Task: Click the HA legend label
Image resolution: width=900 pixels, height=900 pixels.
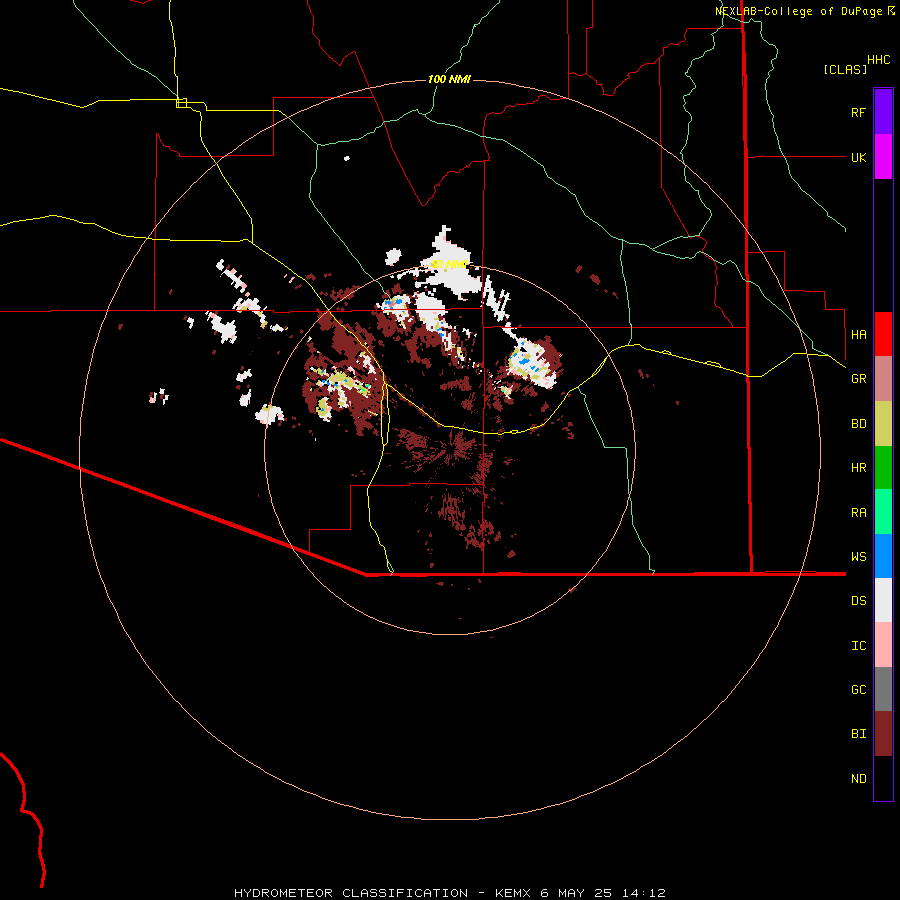Action: pos(858,334)
